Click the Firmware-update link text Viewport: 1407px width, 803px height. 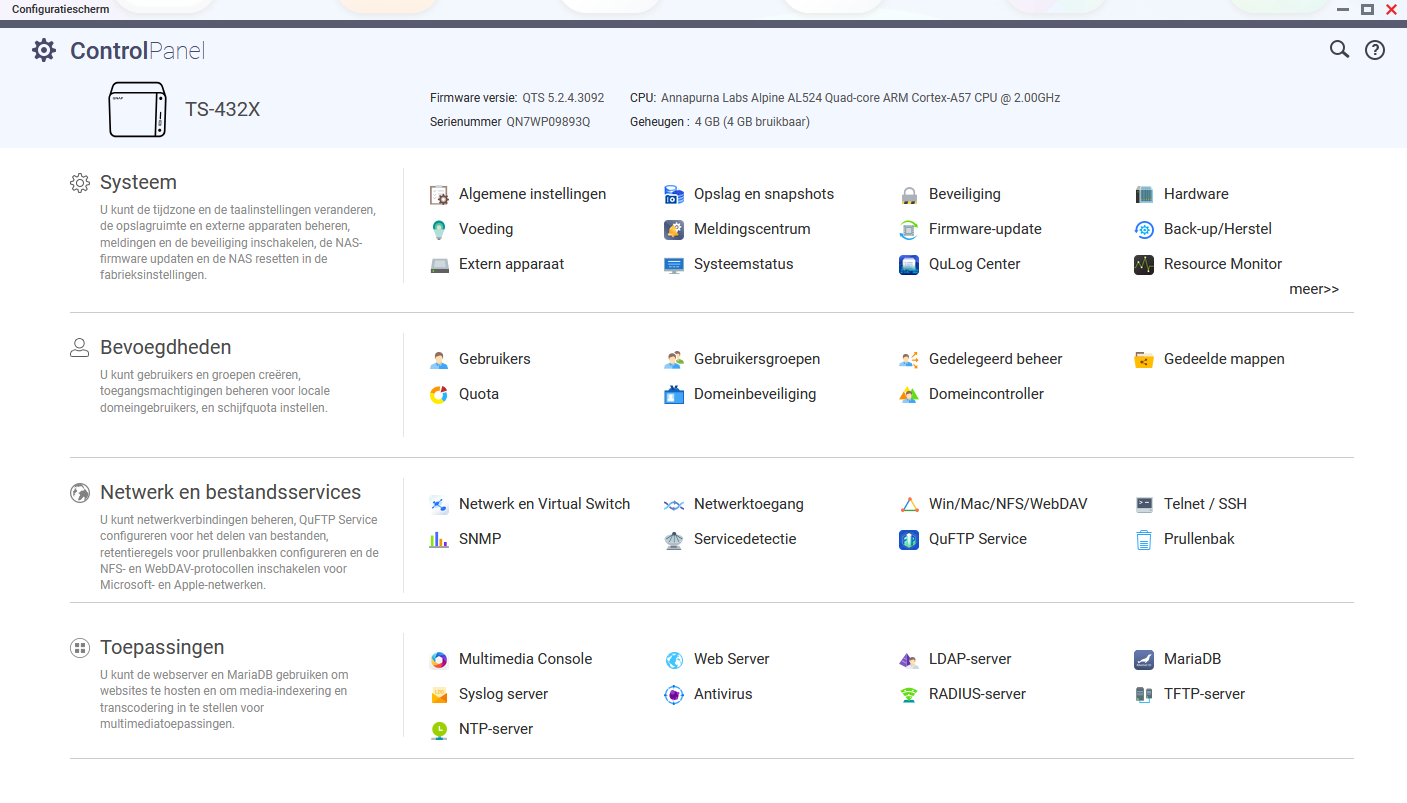click(985, 229)
